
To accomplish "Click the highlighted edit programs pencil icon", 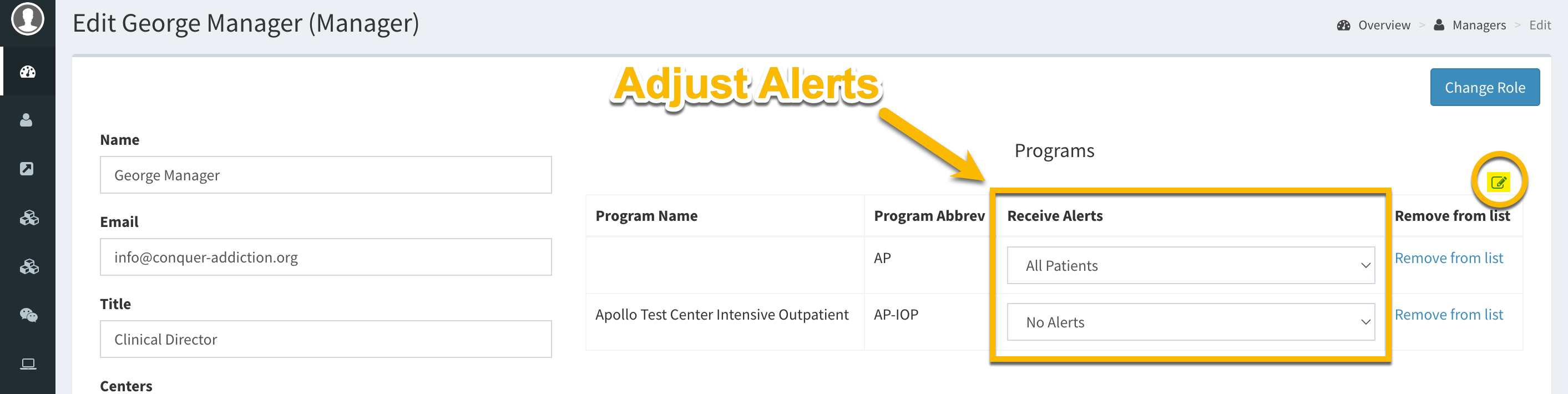I will (1499, 181).
